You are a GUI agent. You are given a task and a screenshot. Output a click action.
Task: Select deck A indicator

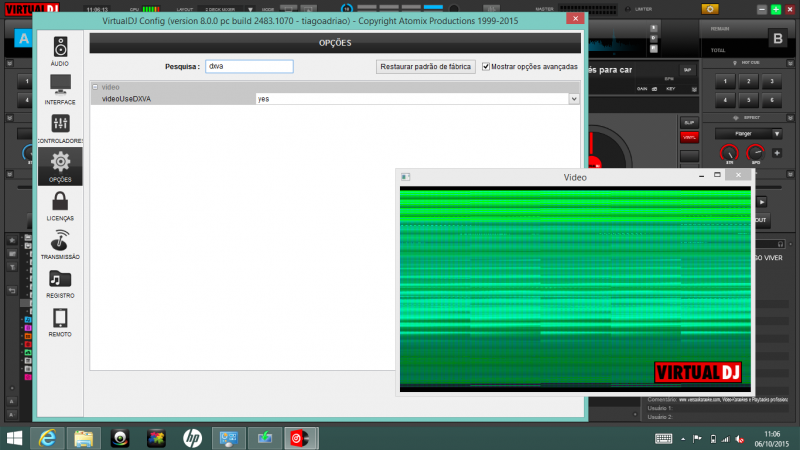click(23, 38)
